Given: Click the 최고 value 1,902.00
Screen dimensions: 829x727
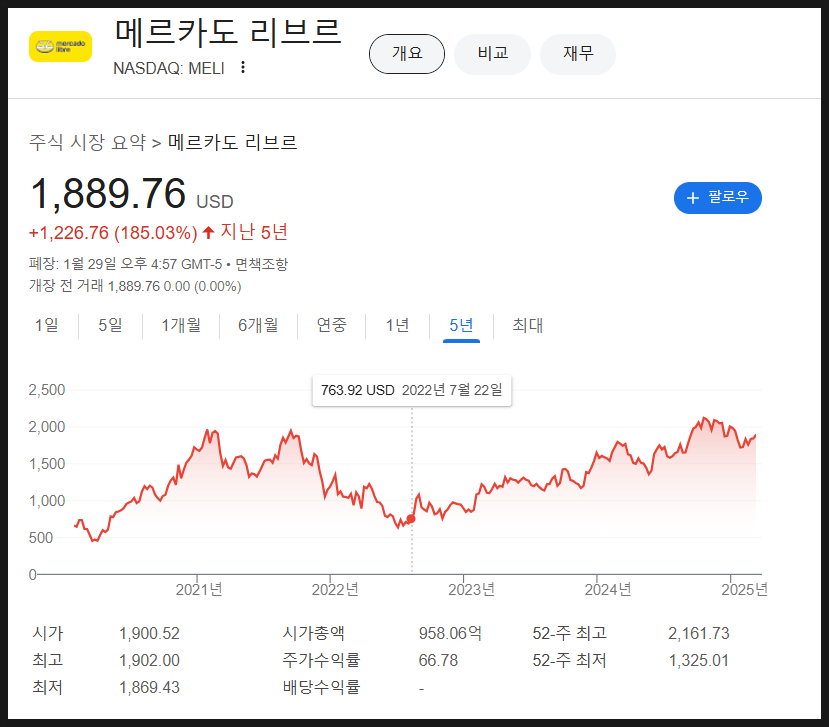Looking at the screenshot, I should (x=149, y=660).
